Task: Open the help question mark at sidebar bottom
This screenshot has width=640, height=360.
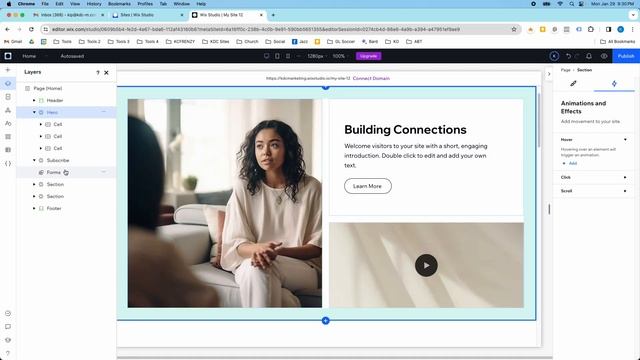Action: pyautogui.click(x=8, y=353)
